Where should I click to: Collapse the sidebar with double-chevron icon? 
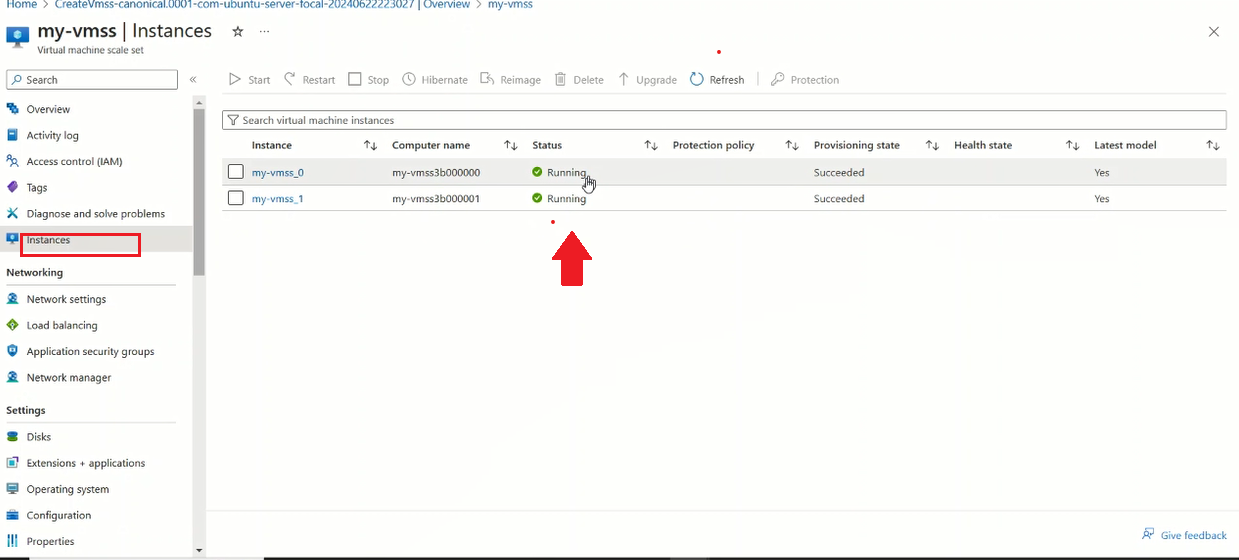pyautogui.click(x=193, y=79)
